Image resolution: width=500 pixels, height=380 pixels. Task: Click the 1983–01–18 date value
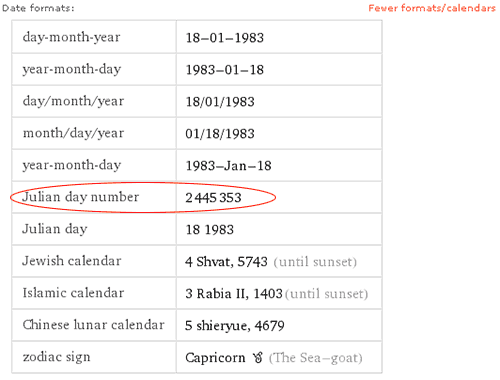(225, 70)
